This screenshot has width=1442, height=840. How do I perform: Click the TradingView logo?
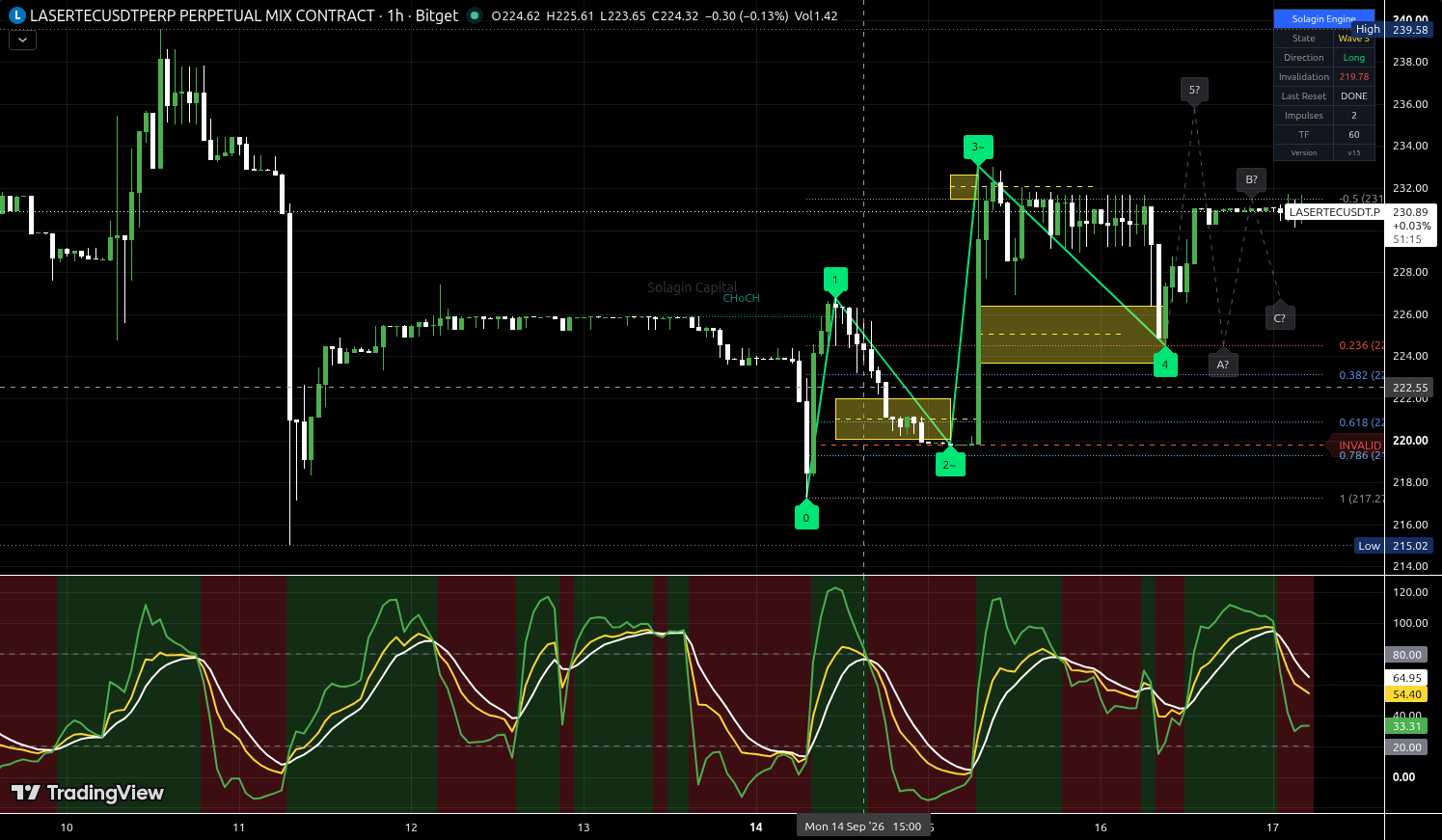(x=88, y=793)
